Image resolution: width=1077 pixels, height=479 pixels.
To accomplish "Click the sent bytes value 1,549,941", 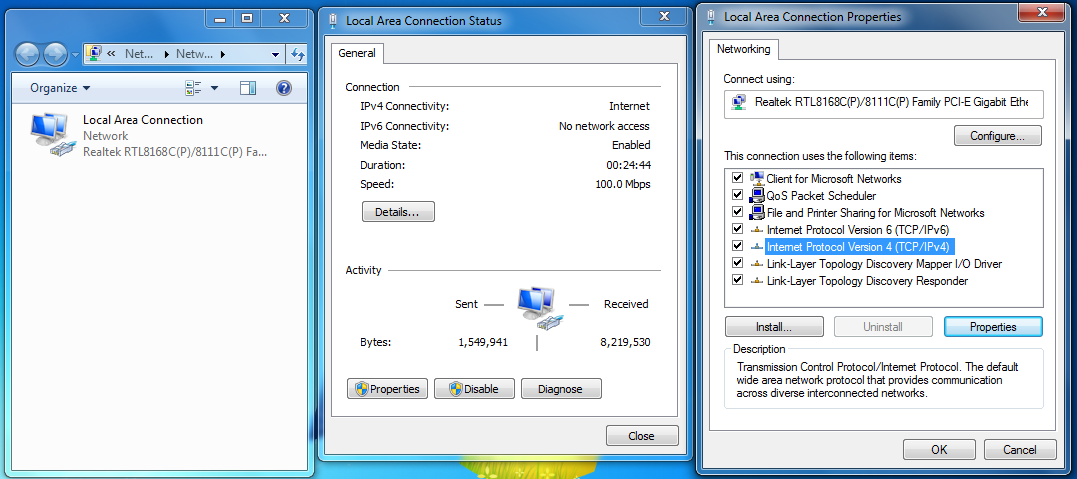I will pos(483,342).
